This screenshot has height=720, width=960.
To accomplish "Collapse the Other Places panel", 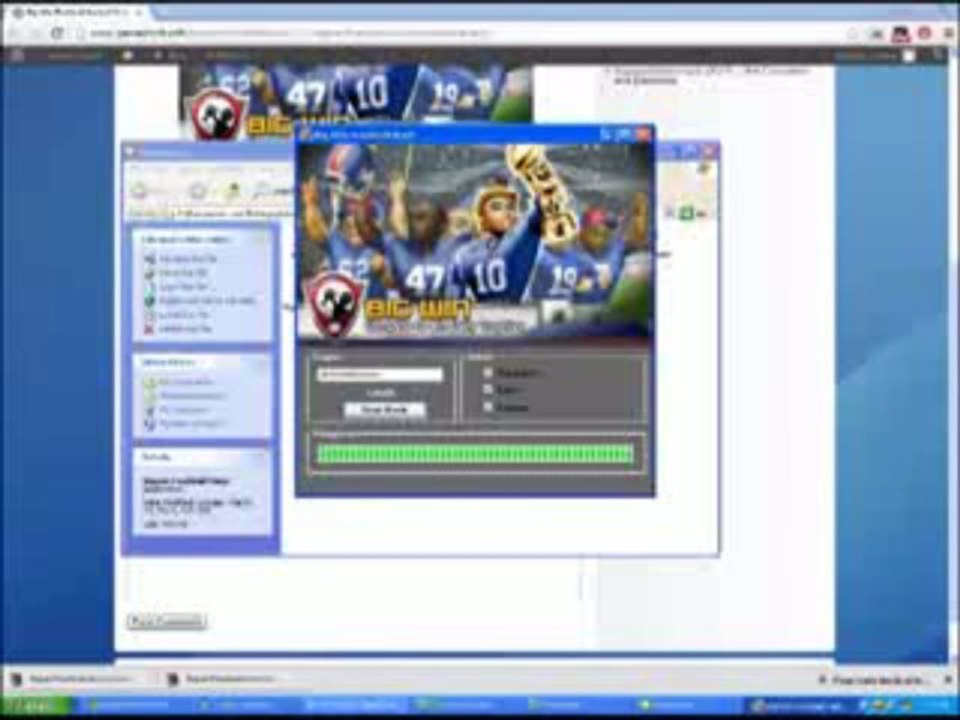I will tap(261, 362).
